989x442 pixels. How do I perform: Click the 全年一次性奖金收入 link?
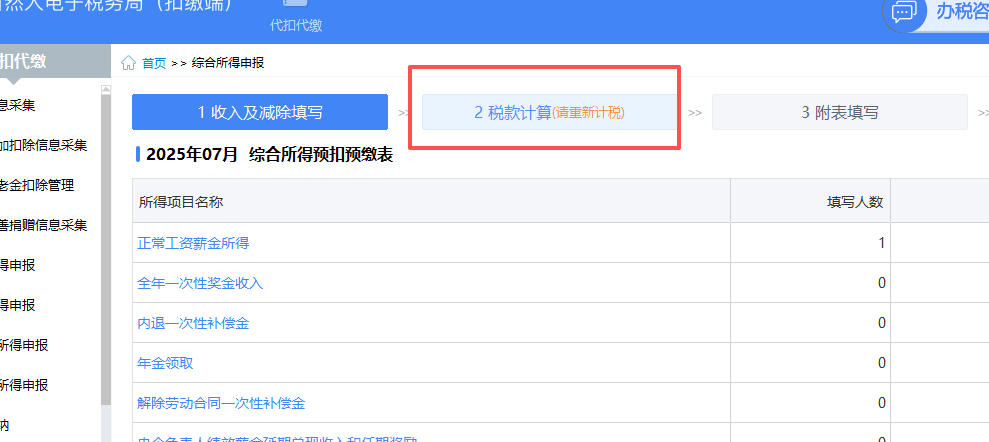[x=200, y=283]
